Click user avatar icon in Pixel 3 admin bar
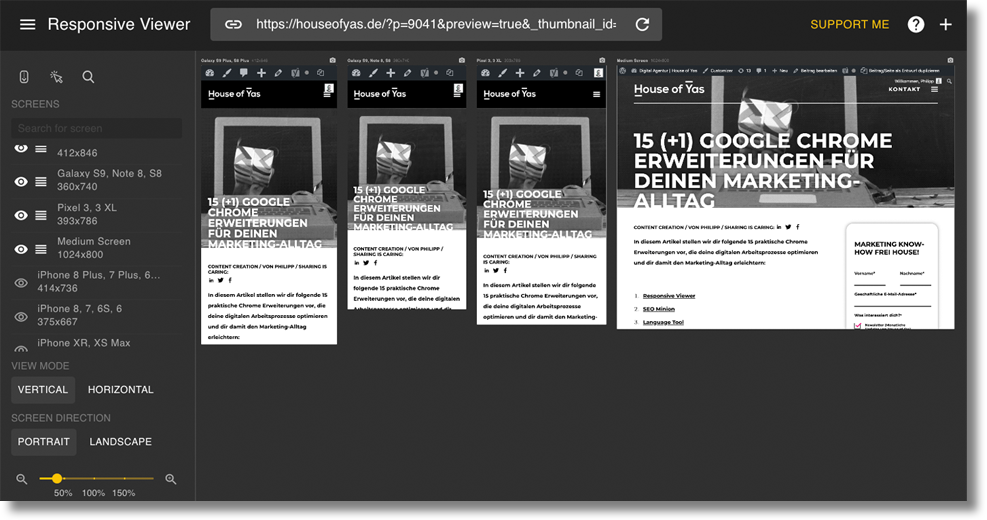This screenshot has height=520, width=987. (598, 73)
